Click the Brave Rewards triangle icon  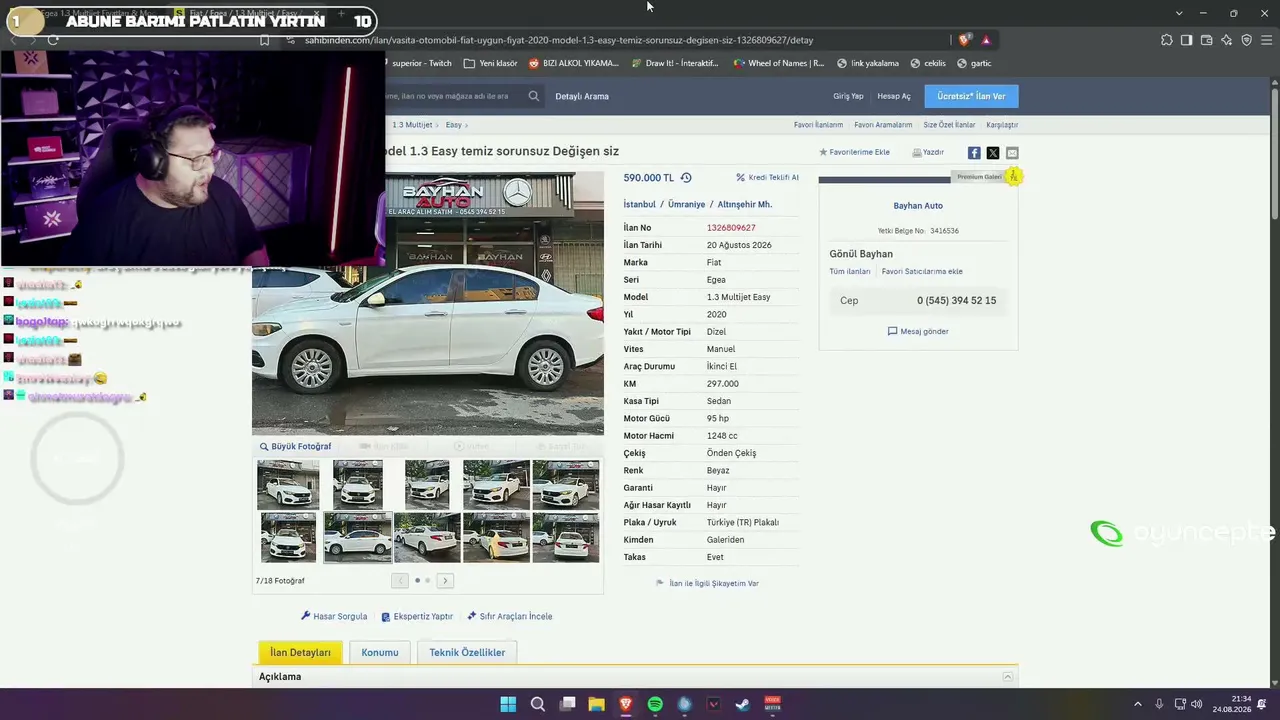(x=986, y=40)
